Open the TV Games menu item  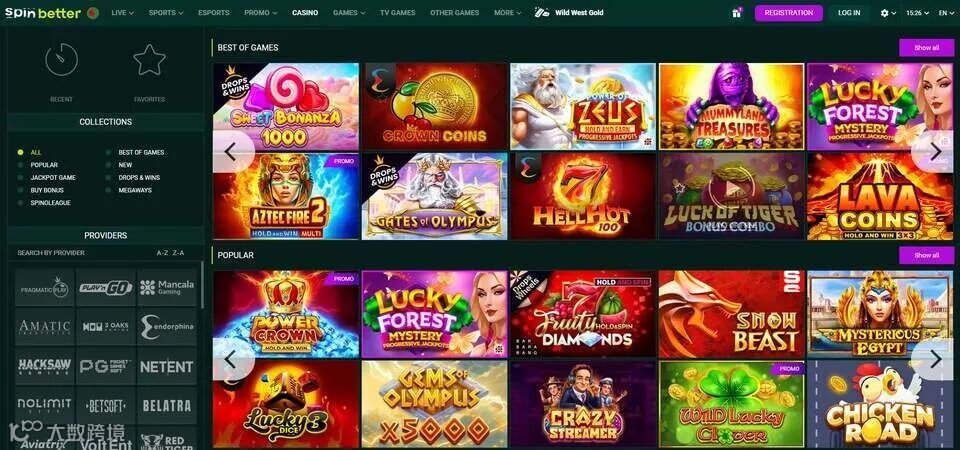[x=397, y=12]
